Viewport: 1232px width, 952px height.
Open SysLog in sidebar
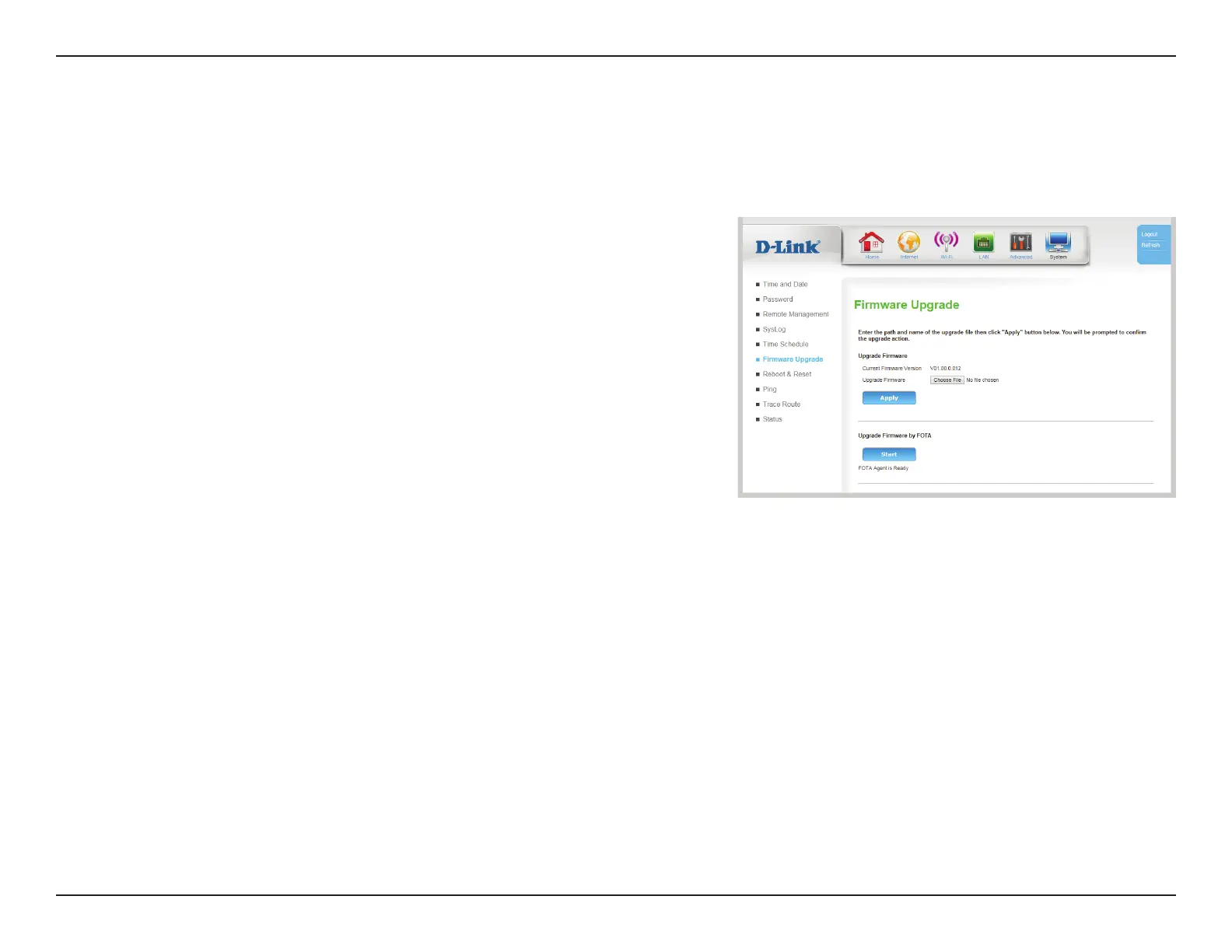point(774,330)
